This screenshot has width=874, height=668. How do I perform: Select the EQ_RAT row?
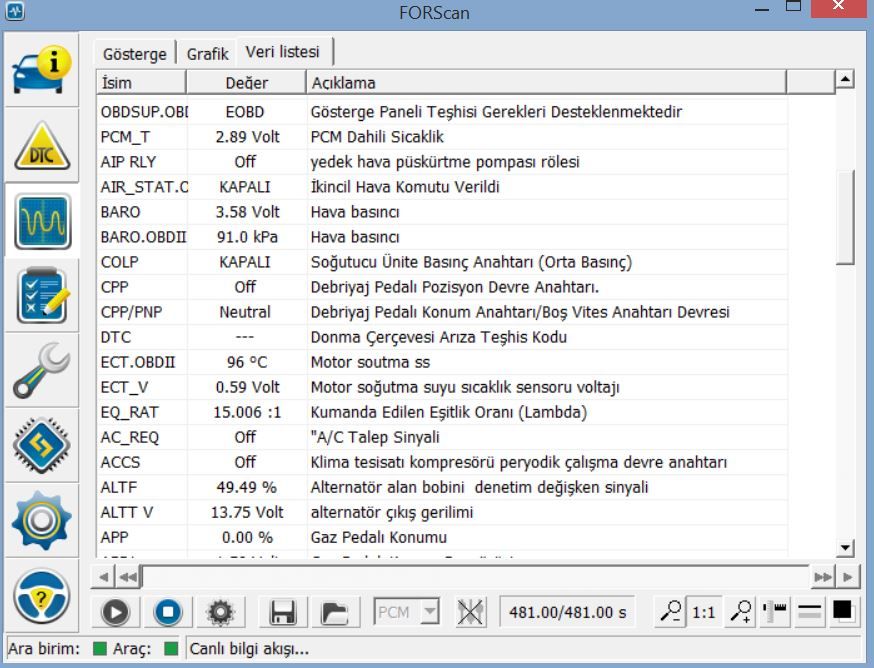coord(442,412)
